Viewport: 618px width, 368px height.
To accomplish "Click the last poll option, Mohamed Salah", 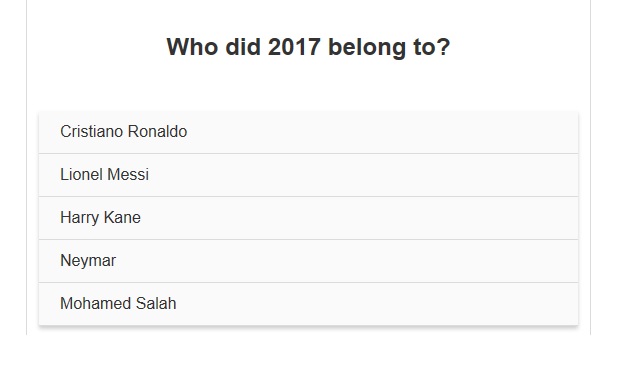I will pyautogui.click(x=308, y=304).
